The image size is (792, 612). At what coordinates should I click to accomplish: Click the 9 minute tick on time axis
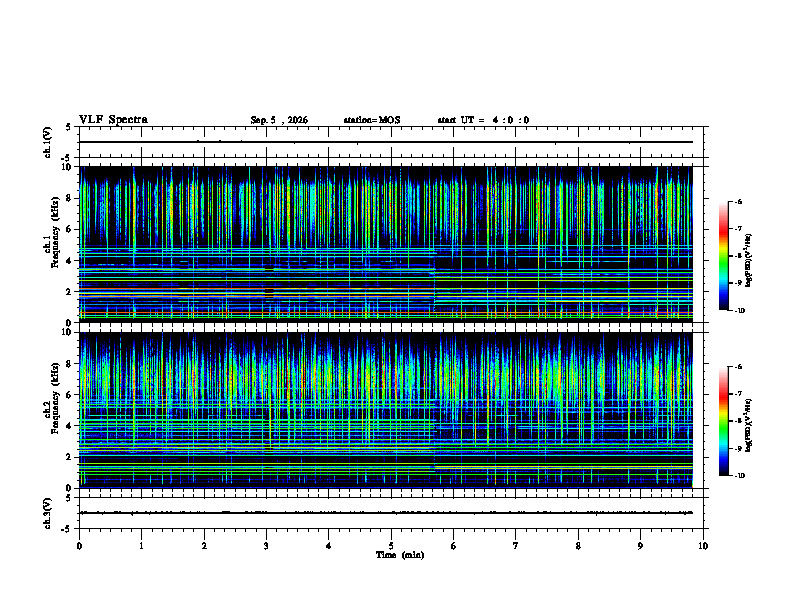click(x=641, y=546)
